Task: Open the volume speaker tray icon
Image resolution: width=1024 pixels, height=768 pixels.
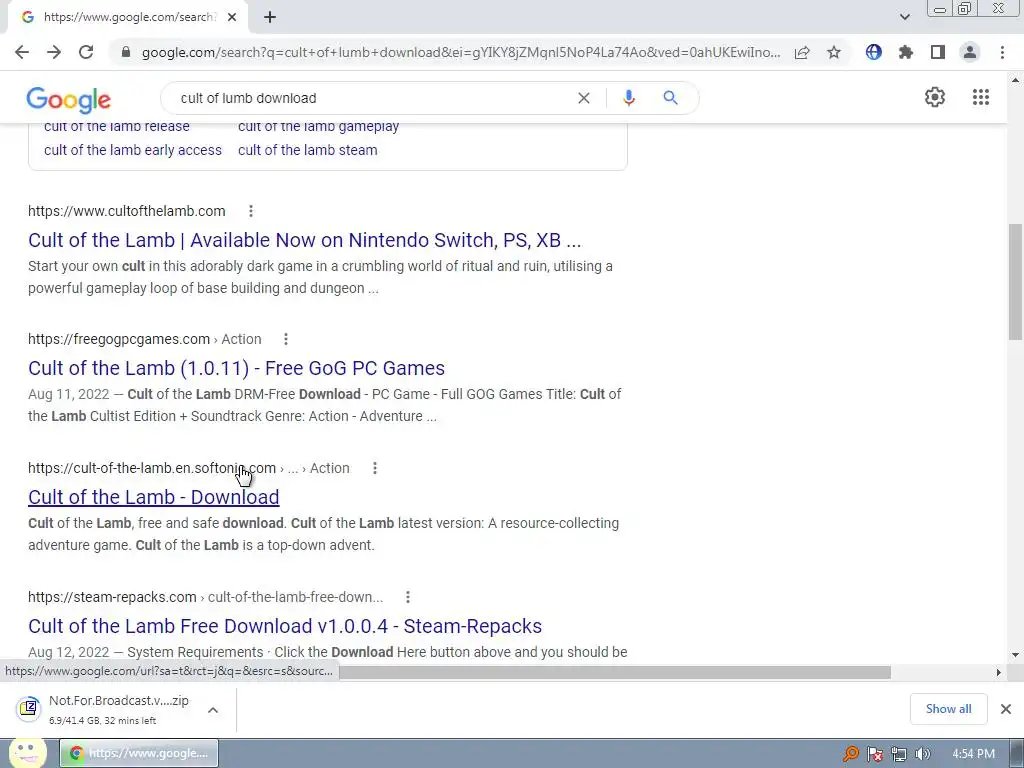Action: tap(922, 754)
